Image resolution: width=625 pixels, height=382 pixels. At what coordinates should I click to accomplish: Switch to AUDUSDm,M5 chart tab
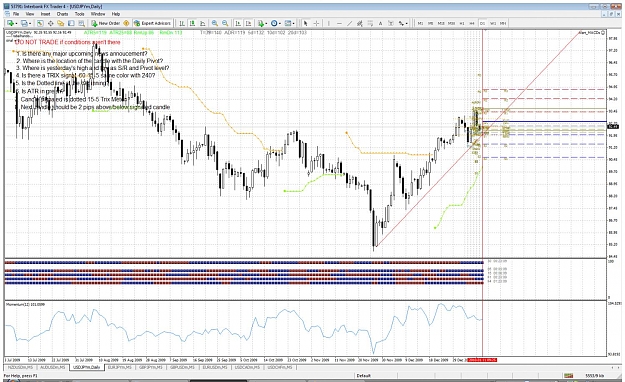tap(53, 367)
